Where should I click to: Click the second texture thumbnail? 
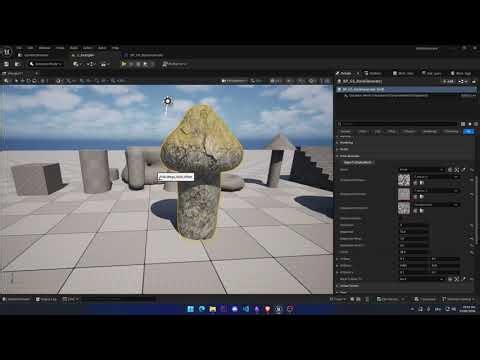point(404,194)
